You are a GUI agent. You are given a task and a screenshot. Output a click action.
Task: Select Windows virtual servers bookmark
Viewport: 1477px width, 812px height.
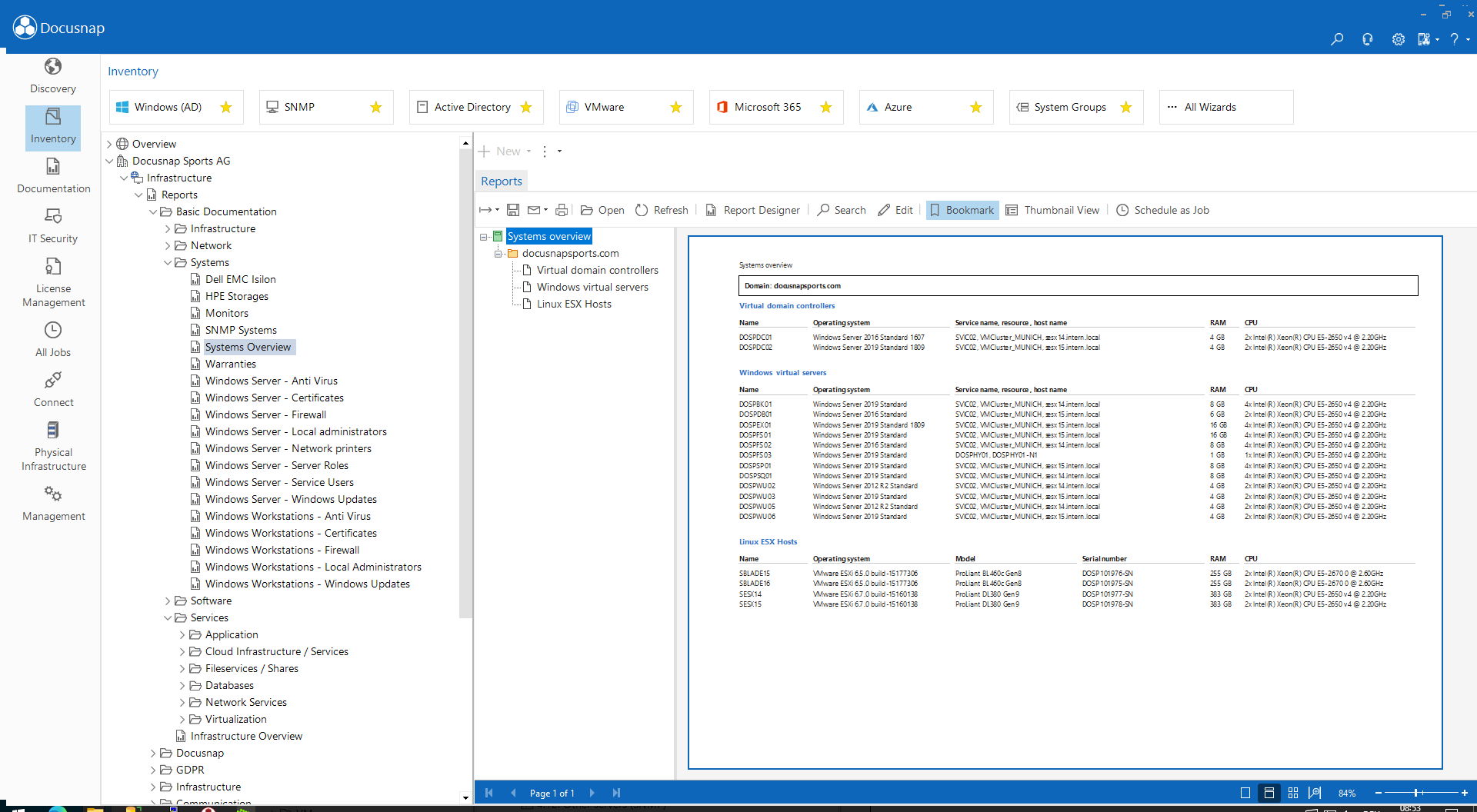coord(592,287)
